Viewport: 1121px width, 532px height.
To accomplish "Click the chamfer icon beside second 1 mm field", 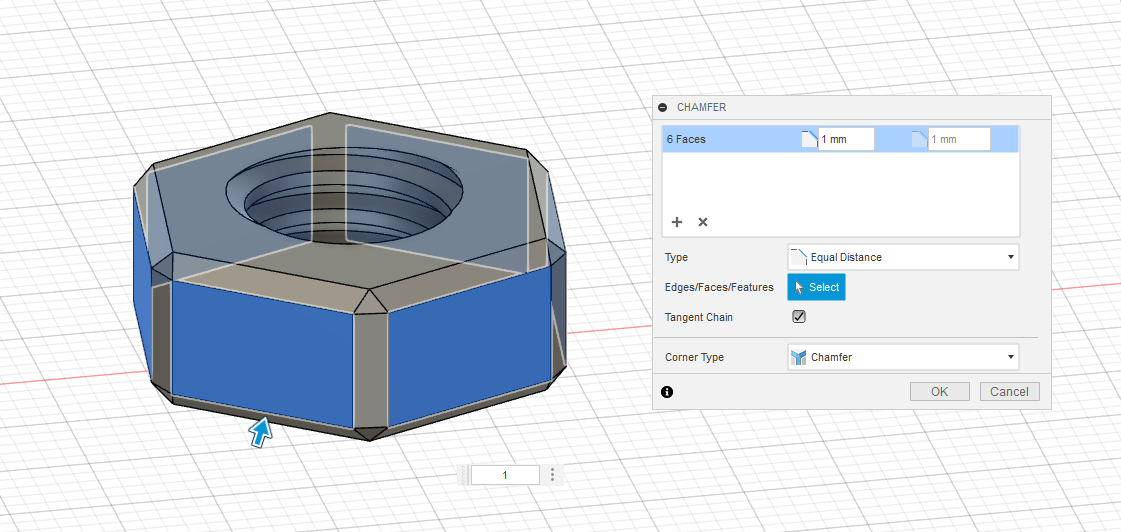I will point(919,139).
